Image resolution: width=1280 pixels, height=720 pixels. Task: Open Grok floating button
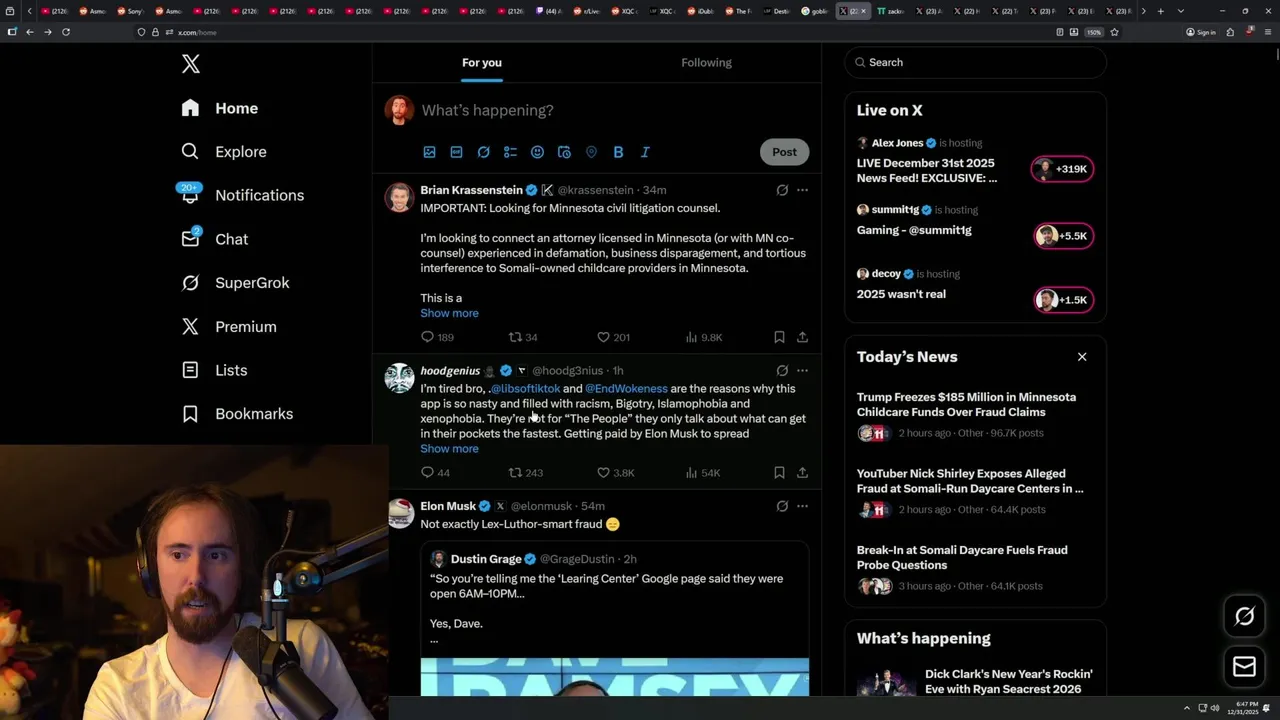tap(1244, 617)
